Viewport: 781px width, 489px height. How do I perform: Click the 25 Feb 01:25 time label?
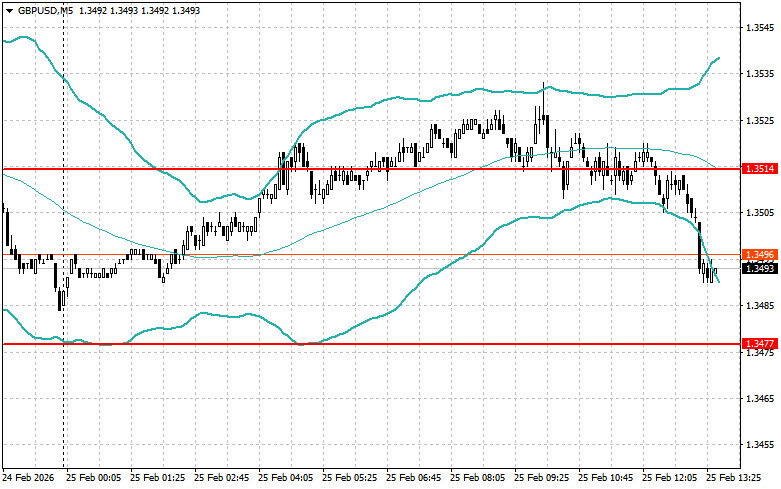coord(157,478)
